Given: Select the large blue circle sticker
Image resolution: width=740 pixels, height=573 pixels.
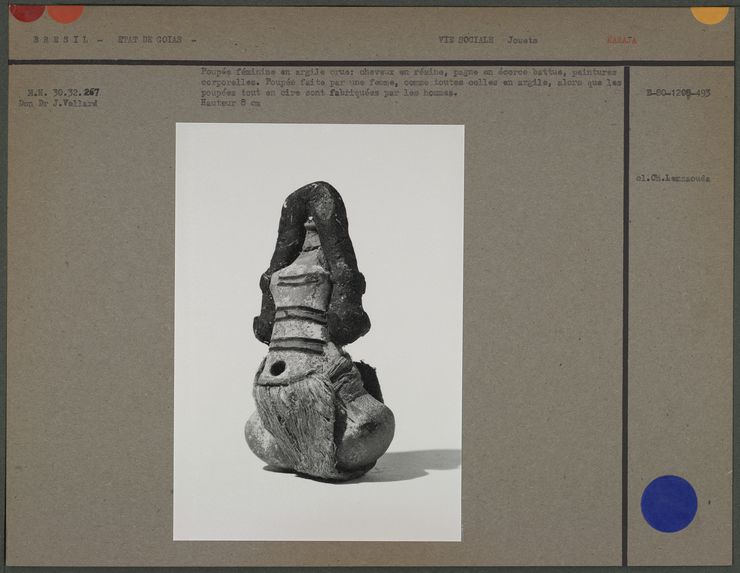Looking at the screenshot, I should [x=668, y=503].
